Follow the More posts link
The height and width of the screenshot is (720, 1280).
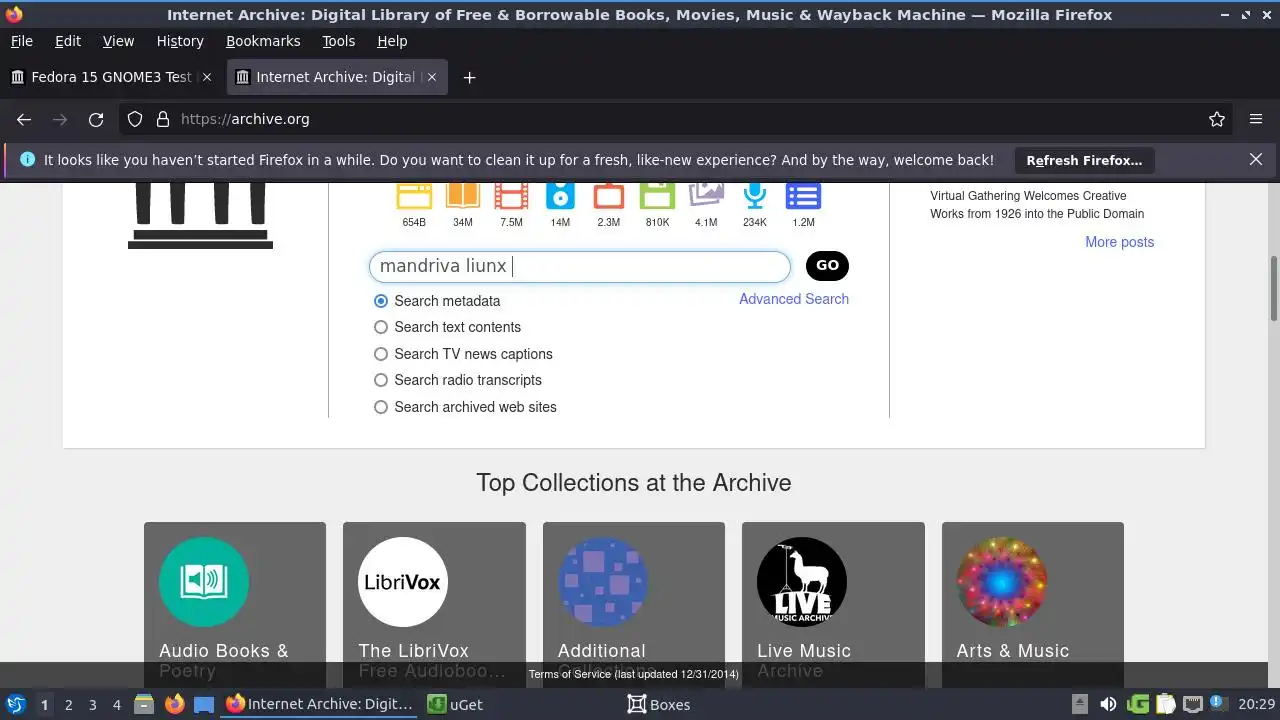tap(1120, 242)
